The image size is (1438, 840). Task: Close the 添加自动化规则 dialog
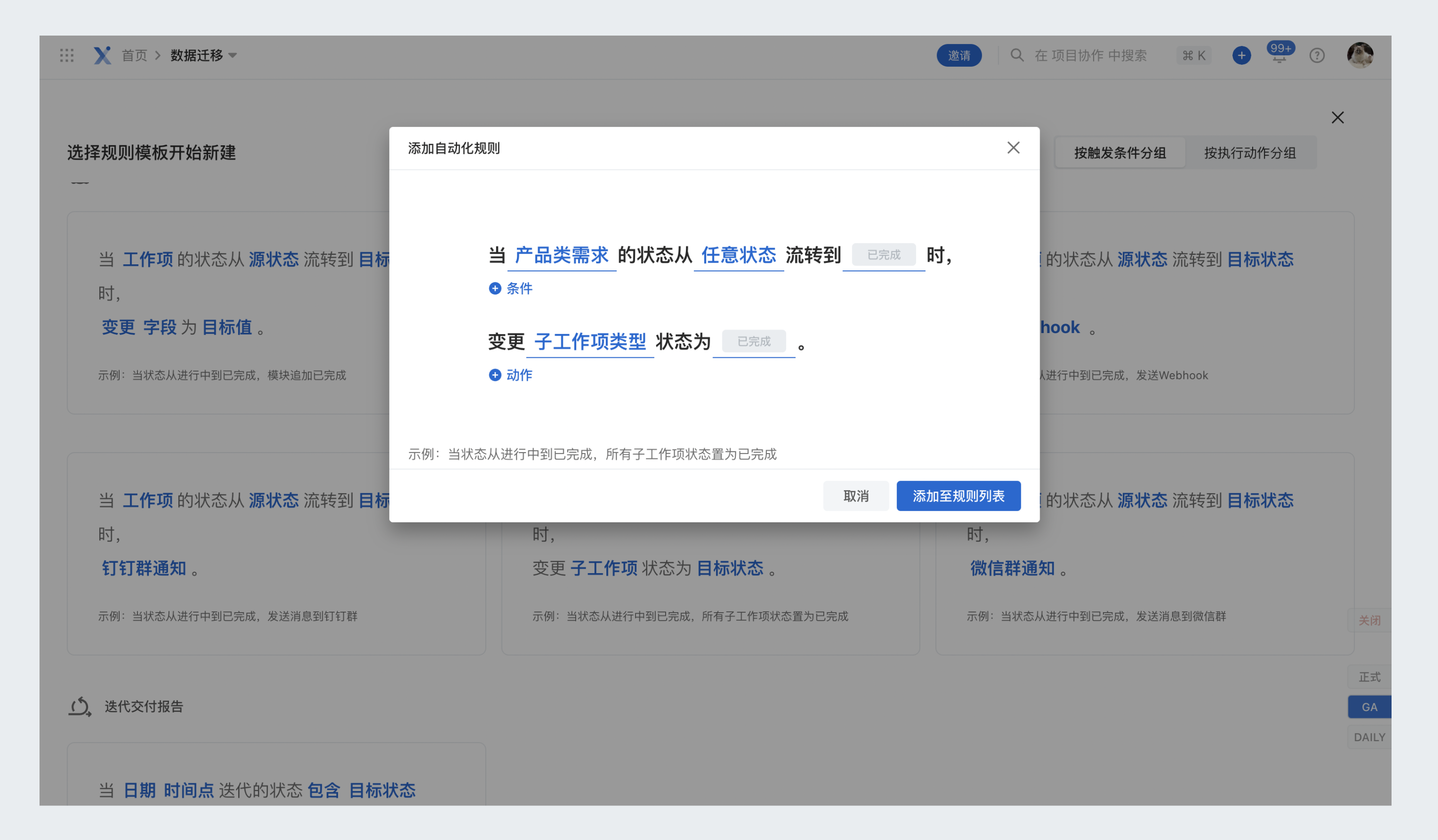click(1013, 148)
